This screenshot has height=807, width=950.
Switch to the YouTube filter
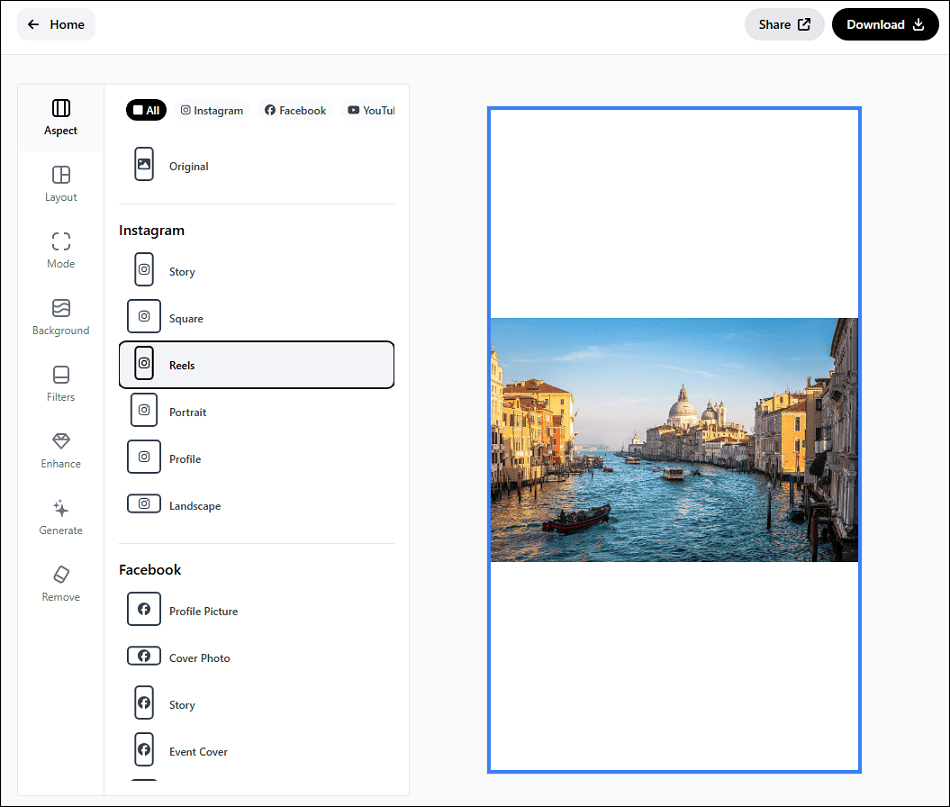[369, 110]
